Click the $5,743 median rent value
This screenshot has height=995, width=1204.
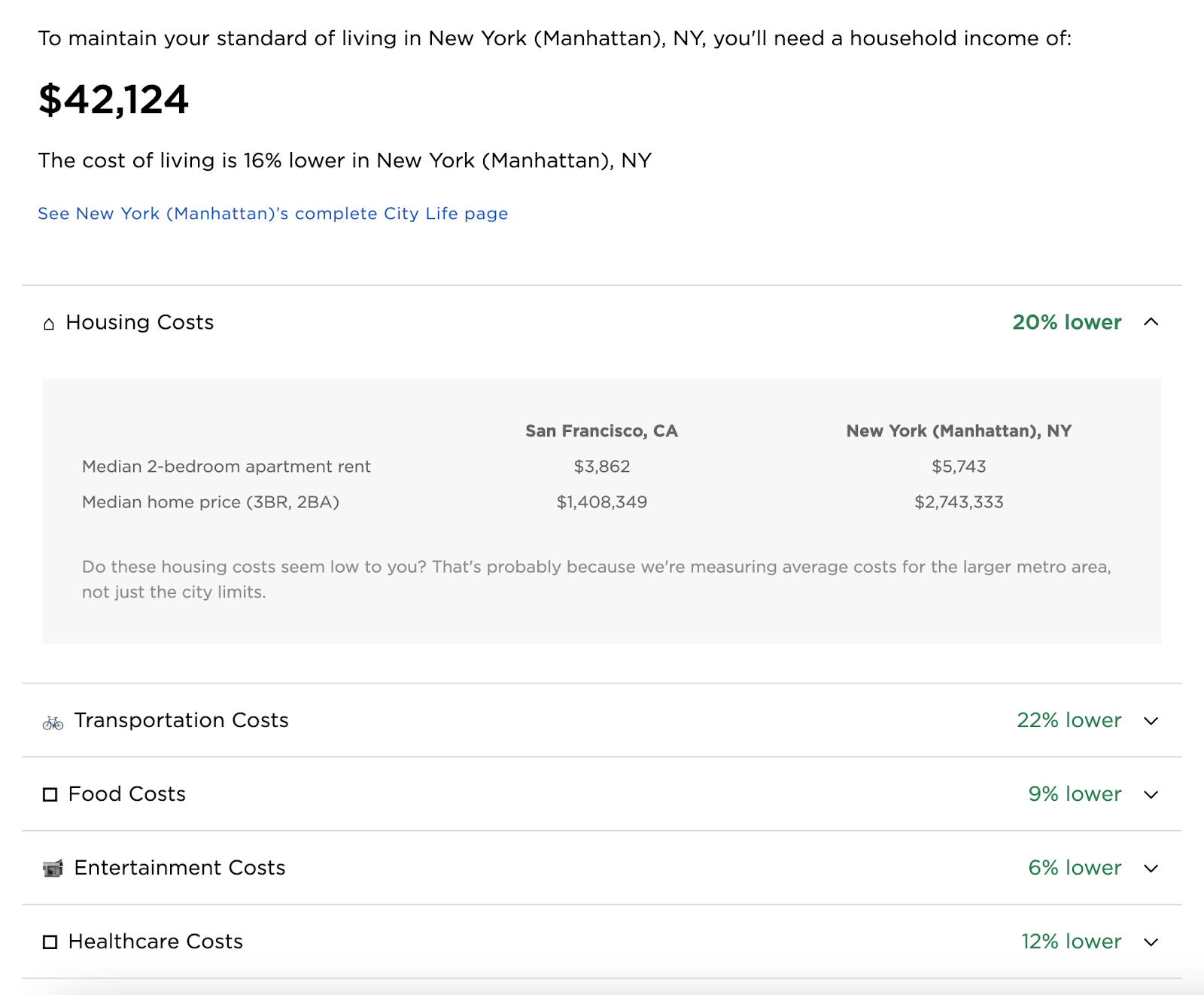[x=959, y=467]
